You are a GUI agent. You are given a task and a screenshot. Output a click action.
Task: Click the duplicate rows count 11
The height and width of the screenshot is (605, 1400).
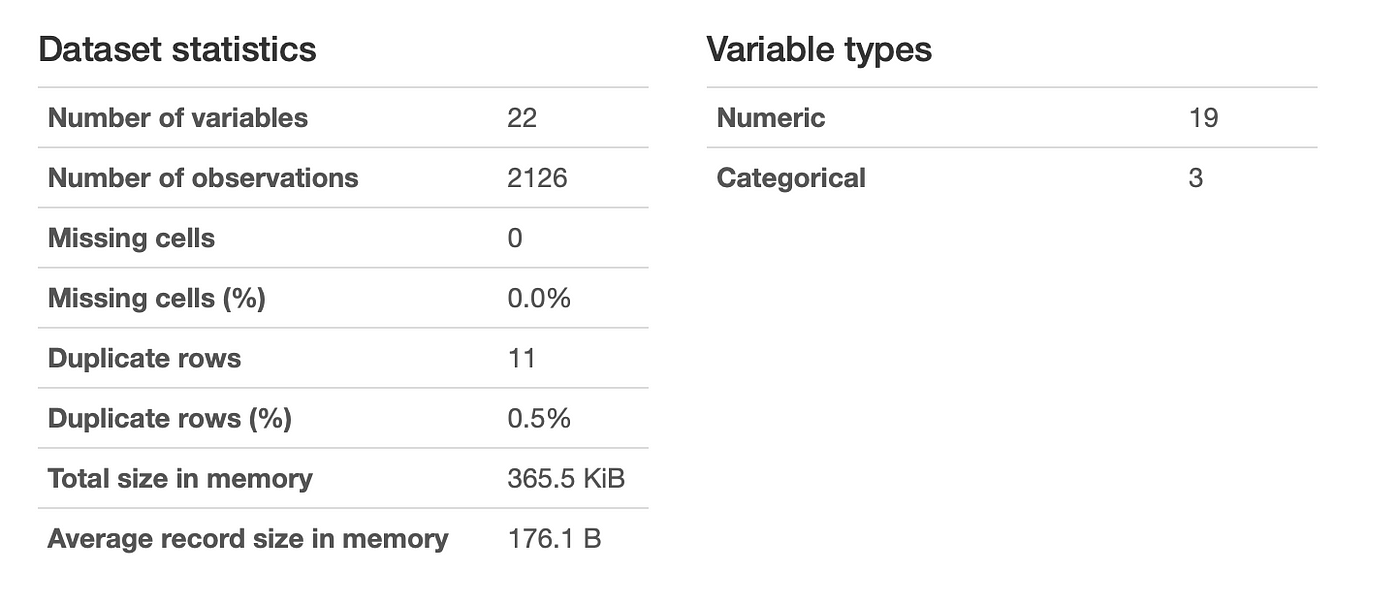521,358
